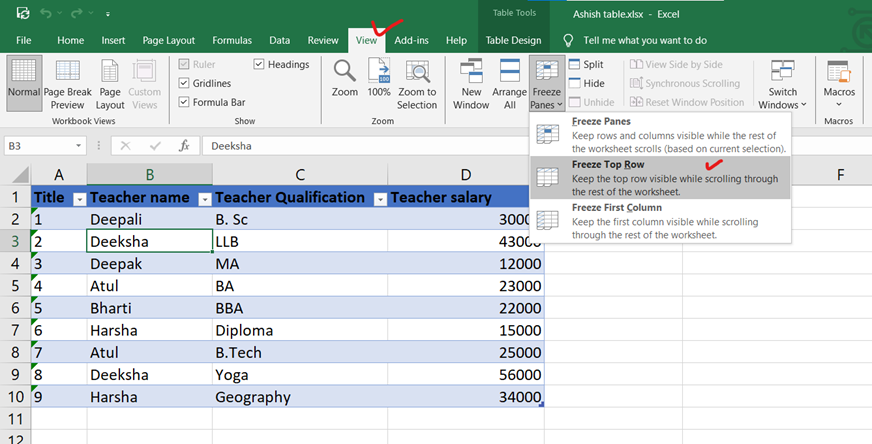Open a New Window
Screen dimensions: 872x444
[x=471, y=75]
